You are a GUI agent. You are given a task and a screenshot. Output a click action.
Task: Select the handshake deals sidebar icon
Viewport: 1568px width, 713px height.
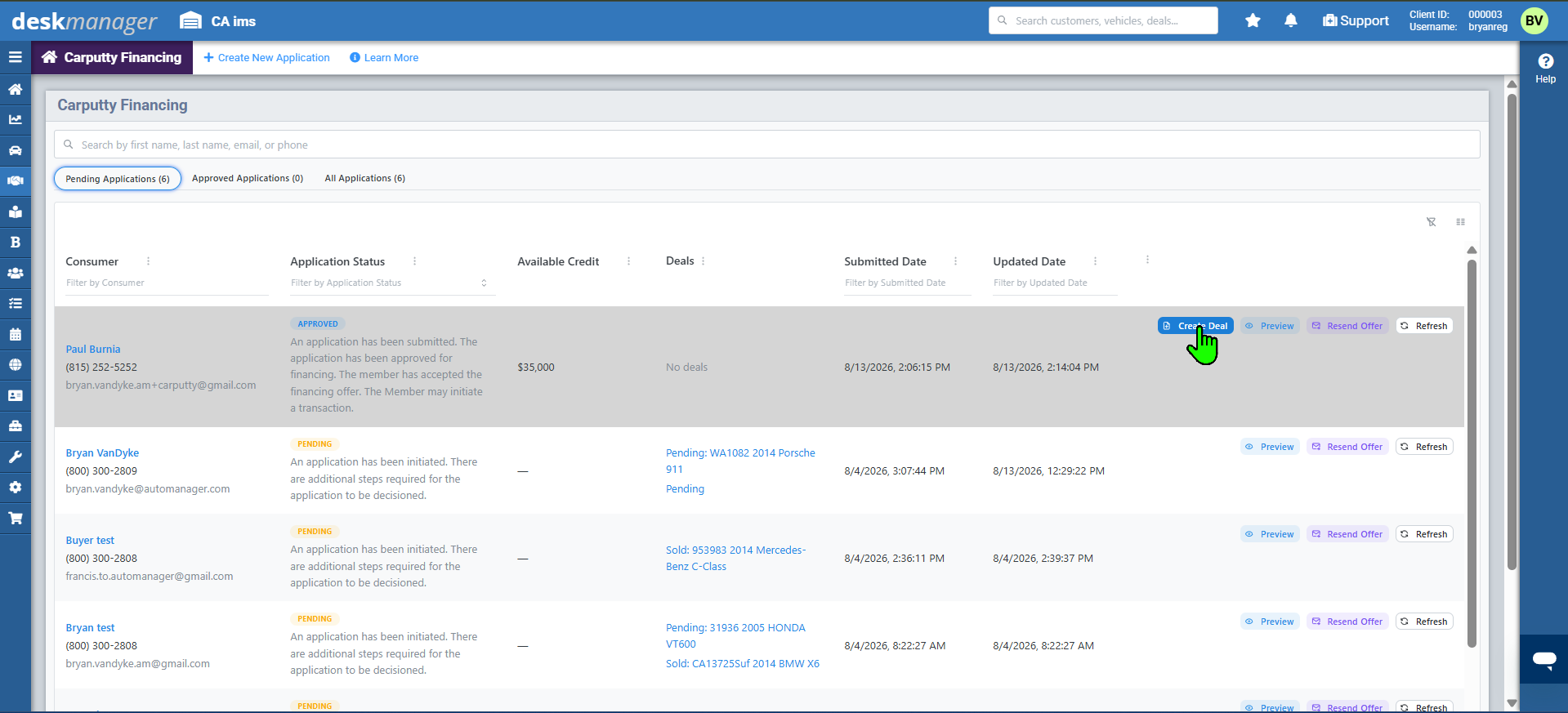(x=15, y=180)
